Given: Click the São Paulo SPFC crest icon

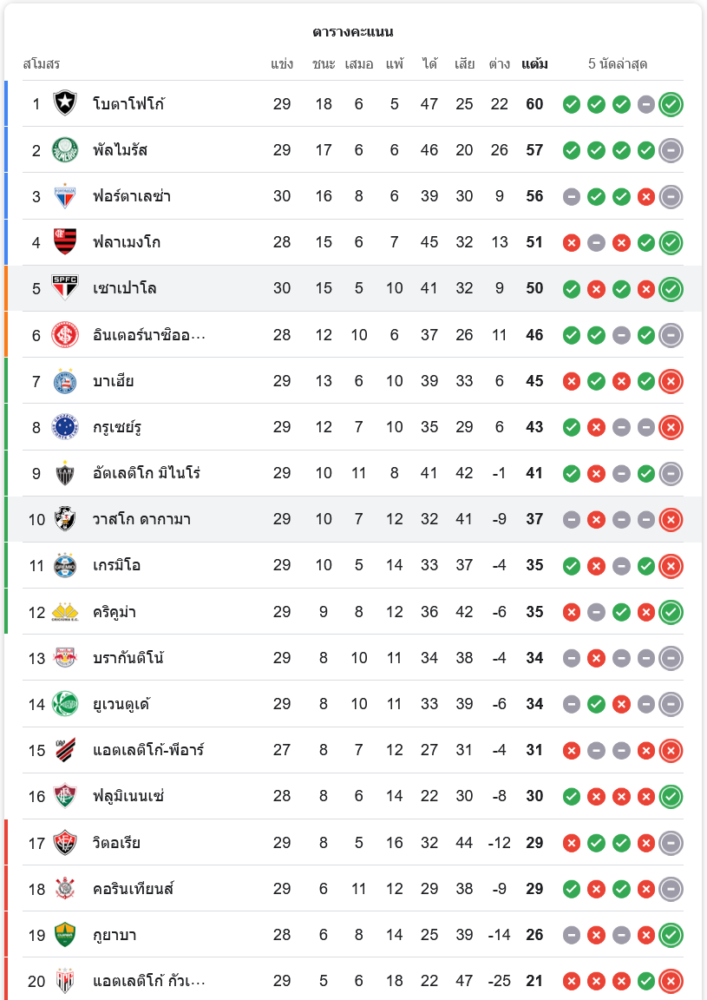Looking at the screenshot, I should tap(65, 288).
